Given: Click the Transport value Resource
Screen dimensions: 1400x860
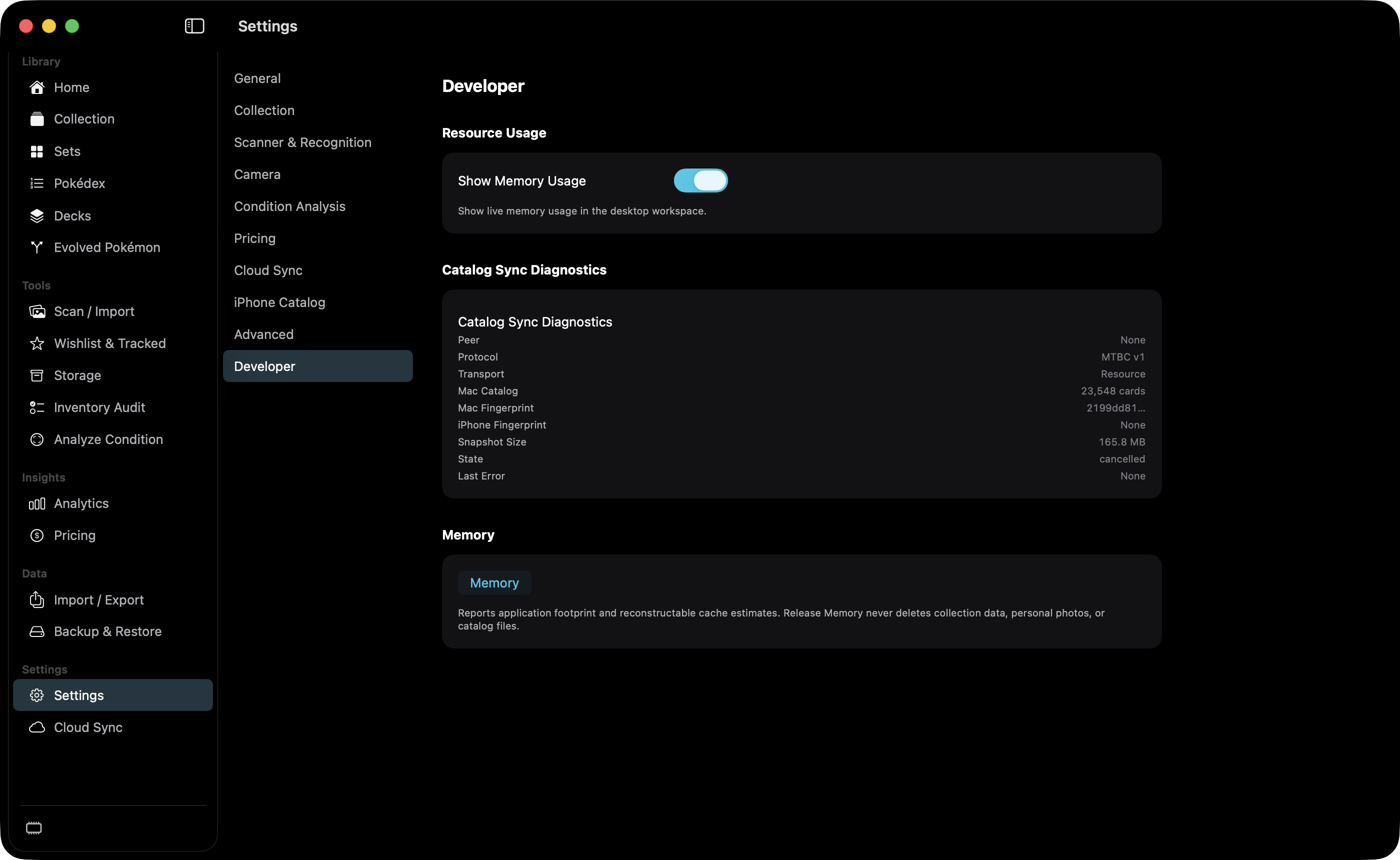Looking at the screenshot, I should click(1122, 374).
